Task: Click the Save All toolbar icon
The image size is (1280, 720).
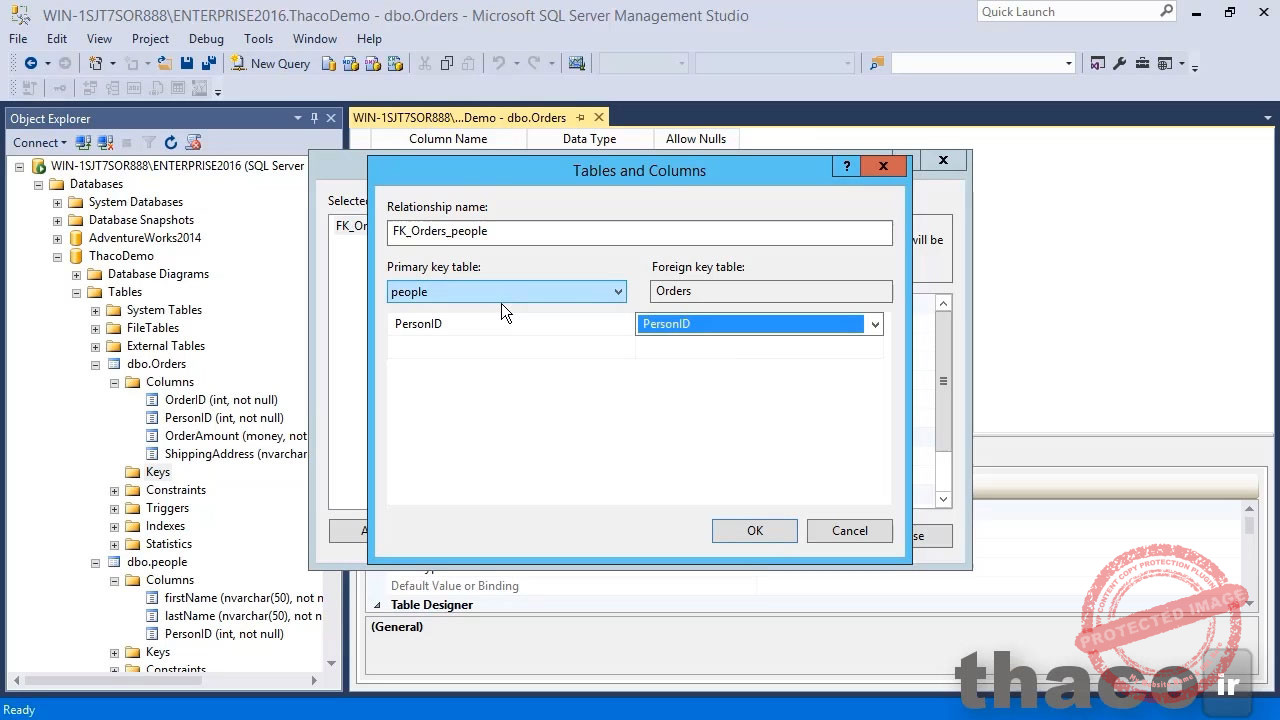Action: (x=208, y=63)
